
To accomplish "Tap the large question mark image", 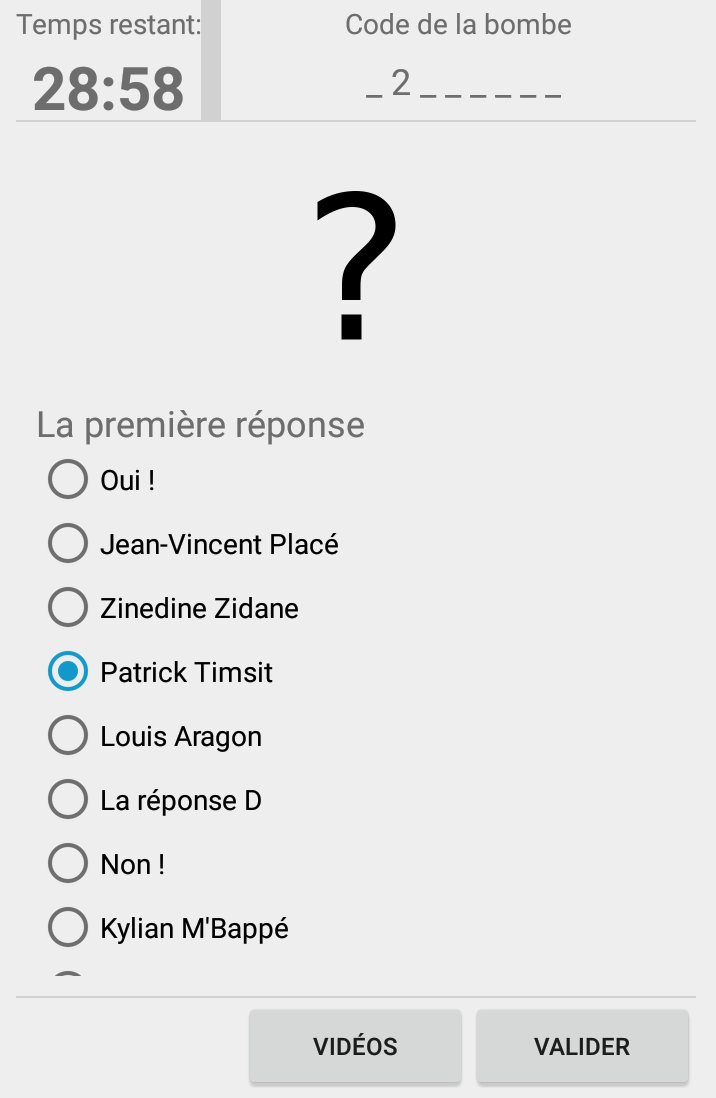I will point(356,265).
